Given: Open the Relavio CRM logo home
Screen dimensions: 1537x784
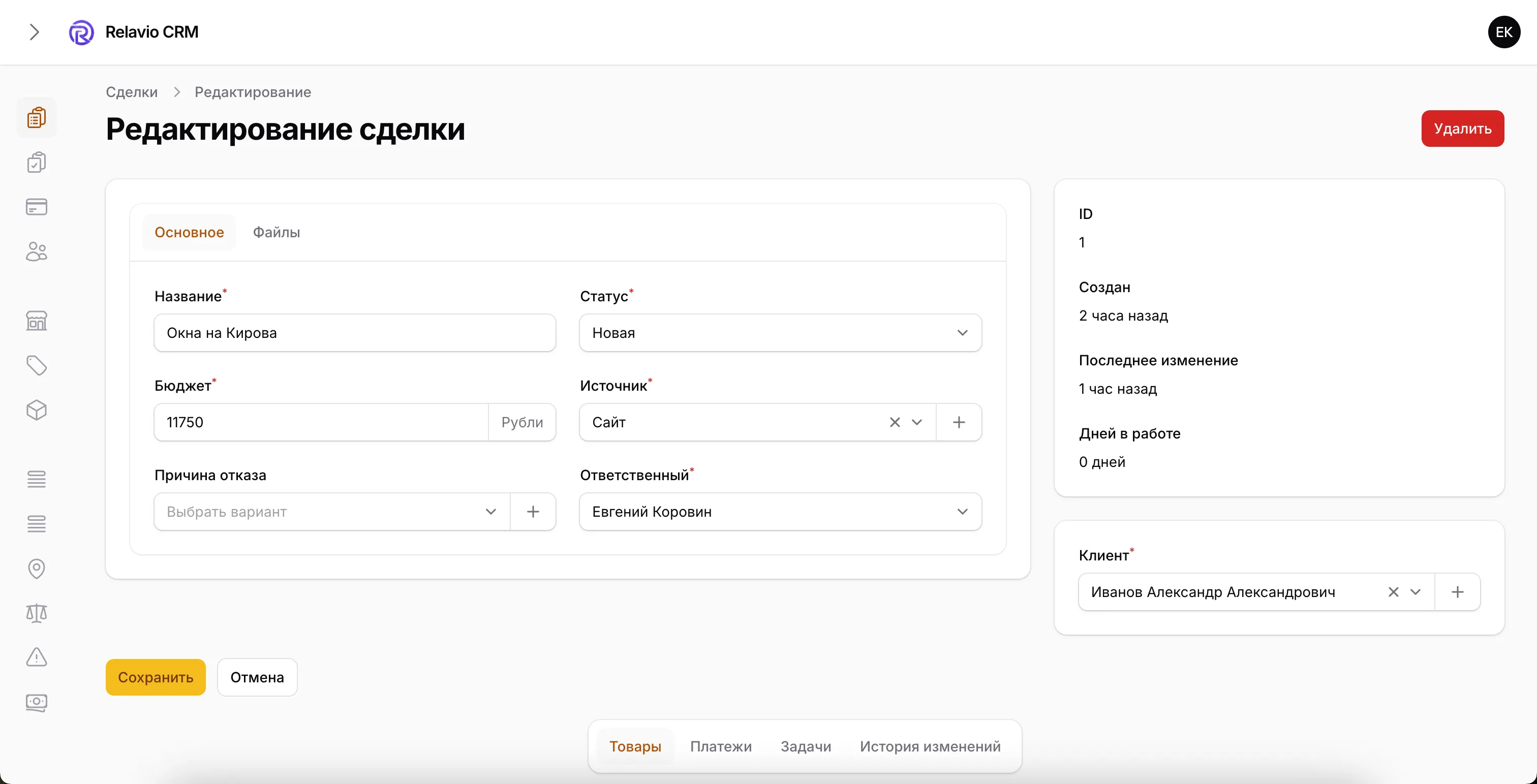Looking at the screenshot, I should [134, 32].
